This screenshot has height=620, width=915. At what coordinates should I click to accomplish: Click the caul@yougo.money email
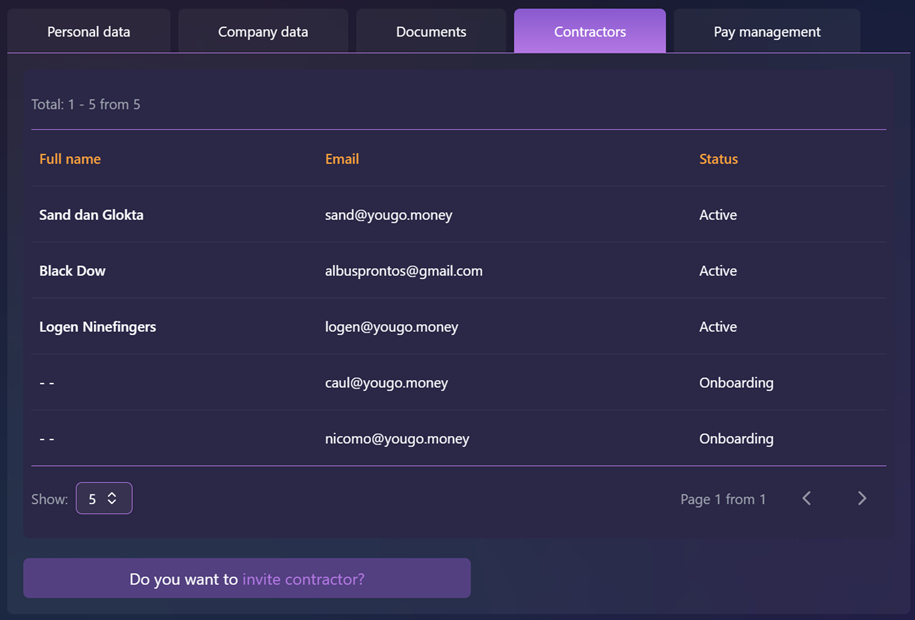pyautogui.click(x=386, y=383)
